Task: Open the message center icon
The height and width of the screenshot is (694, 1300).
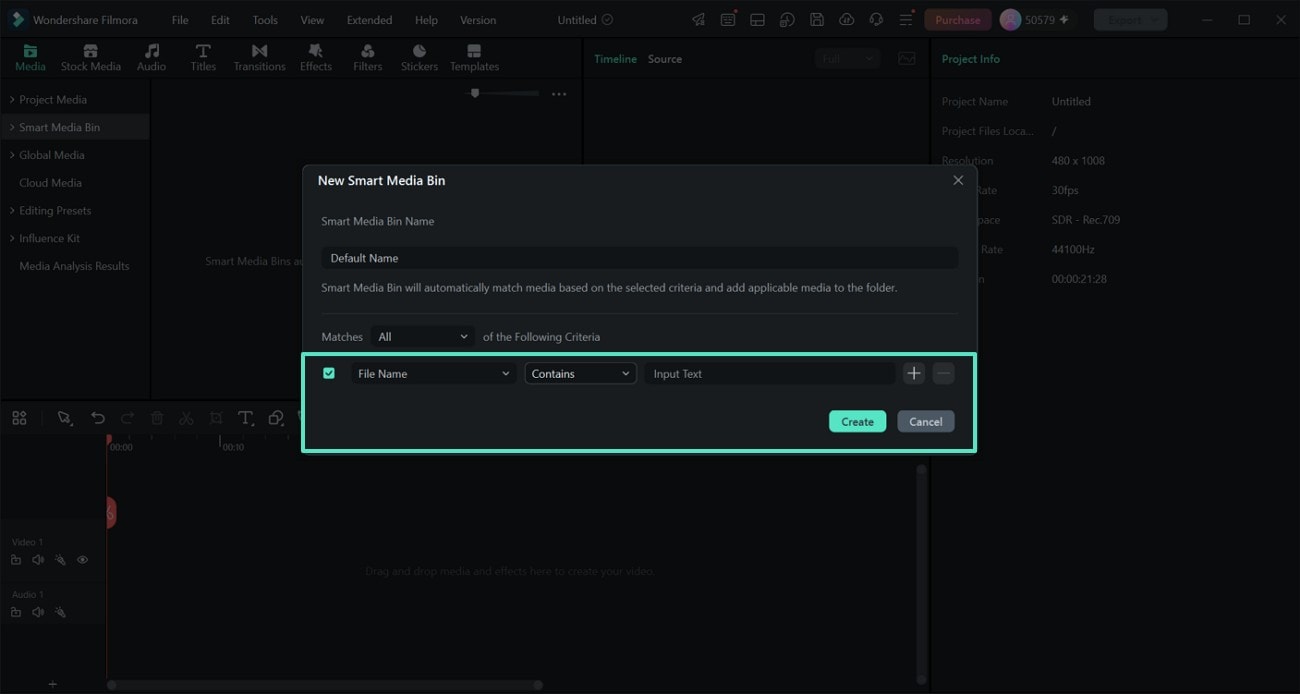Action: 728,20
